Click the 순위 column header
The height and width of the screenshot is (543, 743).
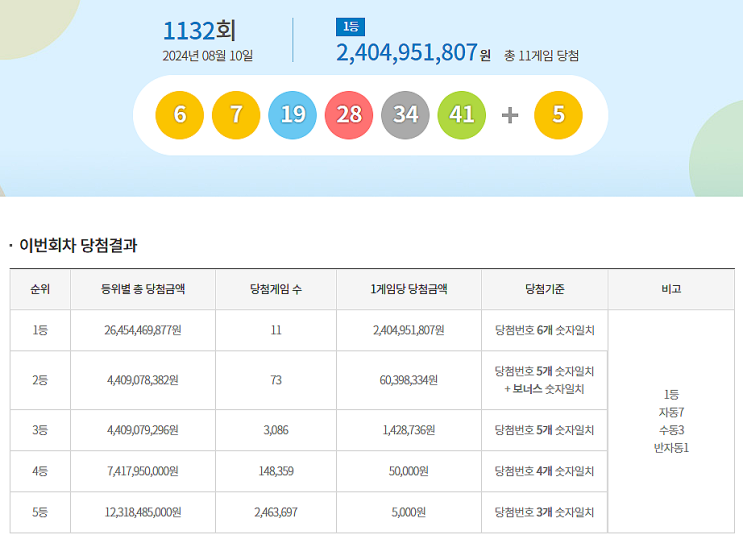point(40,289)
